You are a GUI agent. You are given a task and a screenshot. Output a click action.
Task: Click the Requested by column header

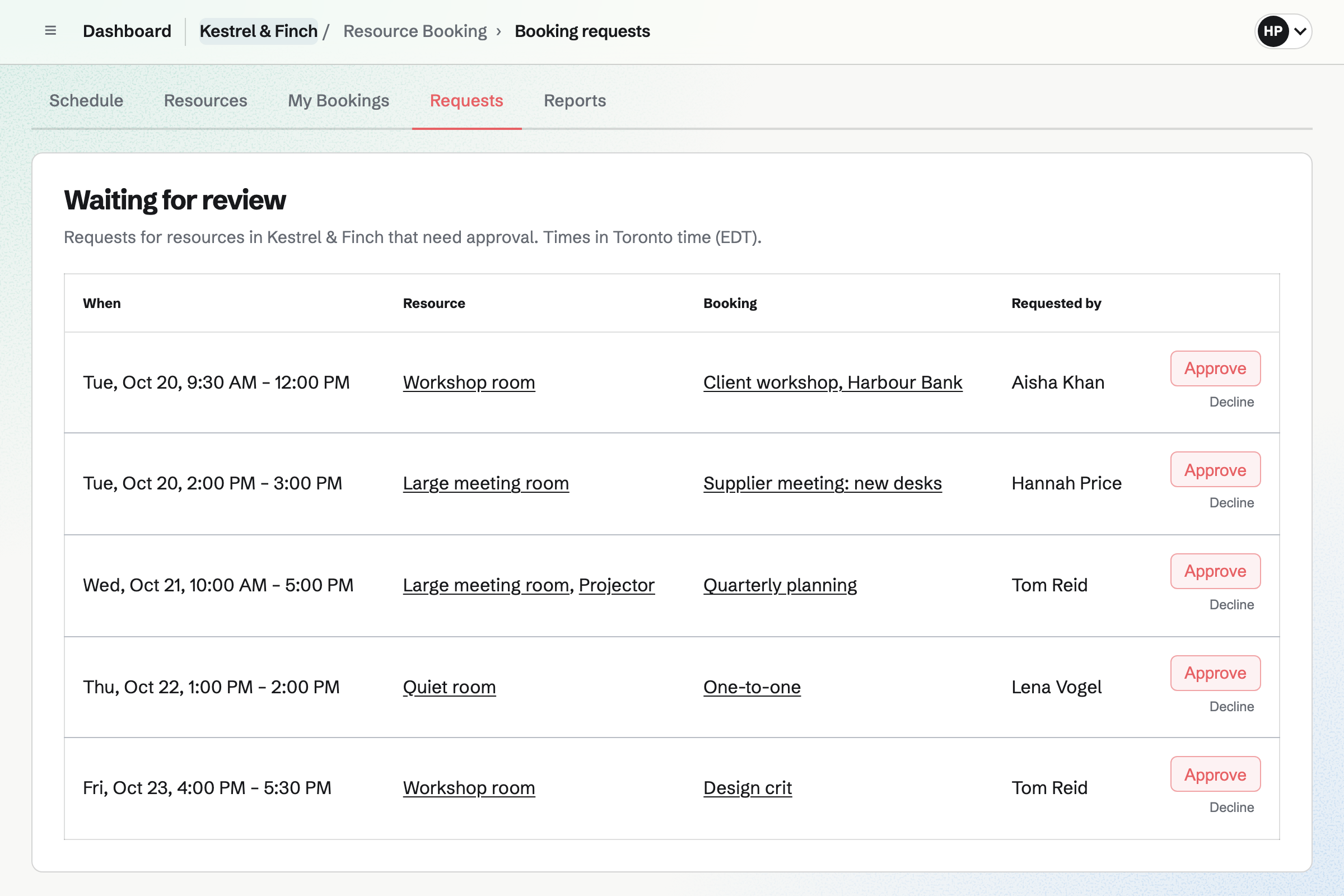tap(1056, 304)
